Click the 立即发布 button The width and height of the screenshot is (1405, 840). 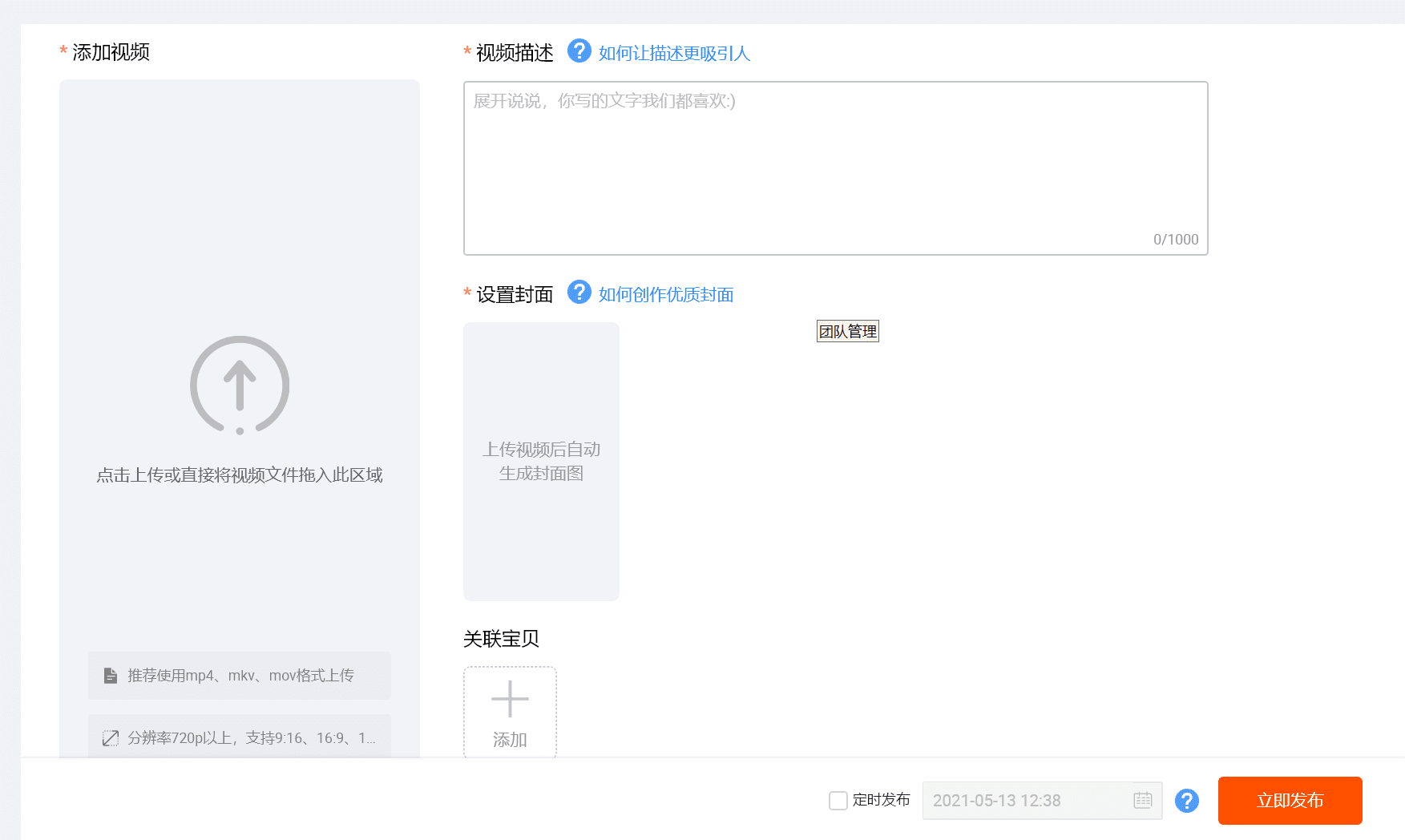pyautogui.click(x=1290, y=801)
